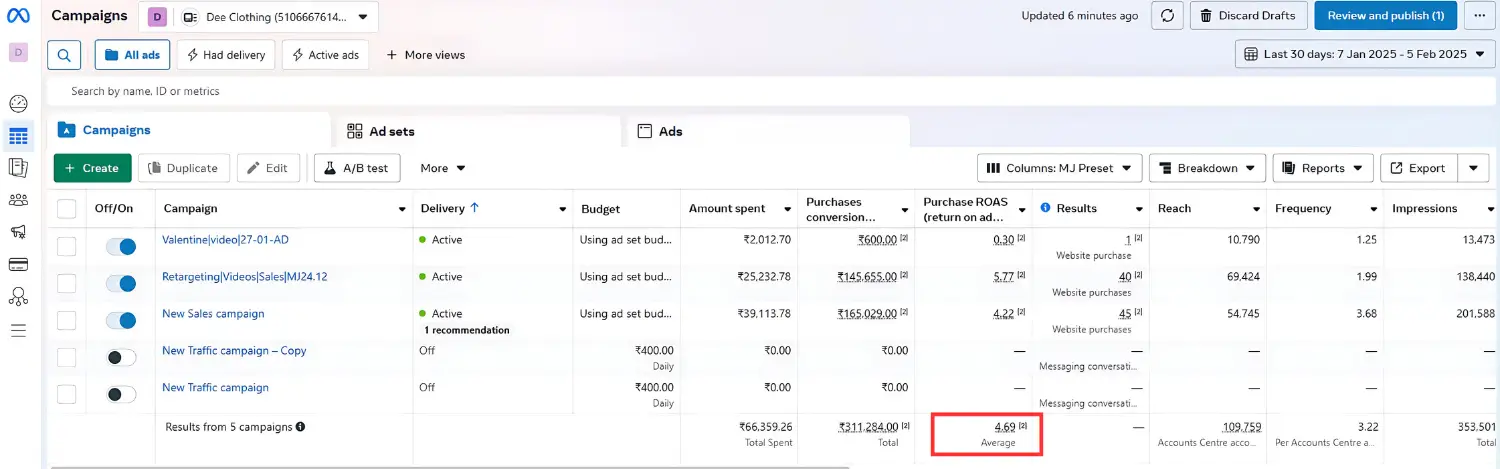Click the info icon beside Results header
Viewport: 1500px width, 469px height.
[1045, 208]
